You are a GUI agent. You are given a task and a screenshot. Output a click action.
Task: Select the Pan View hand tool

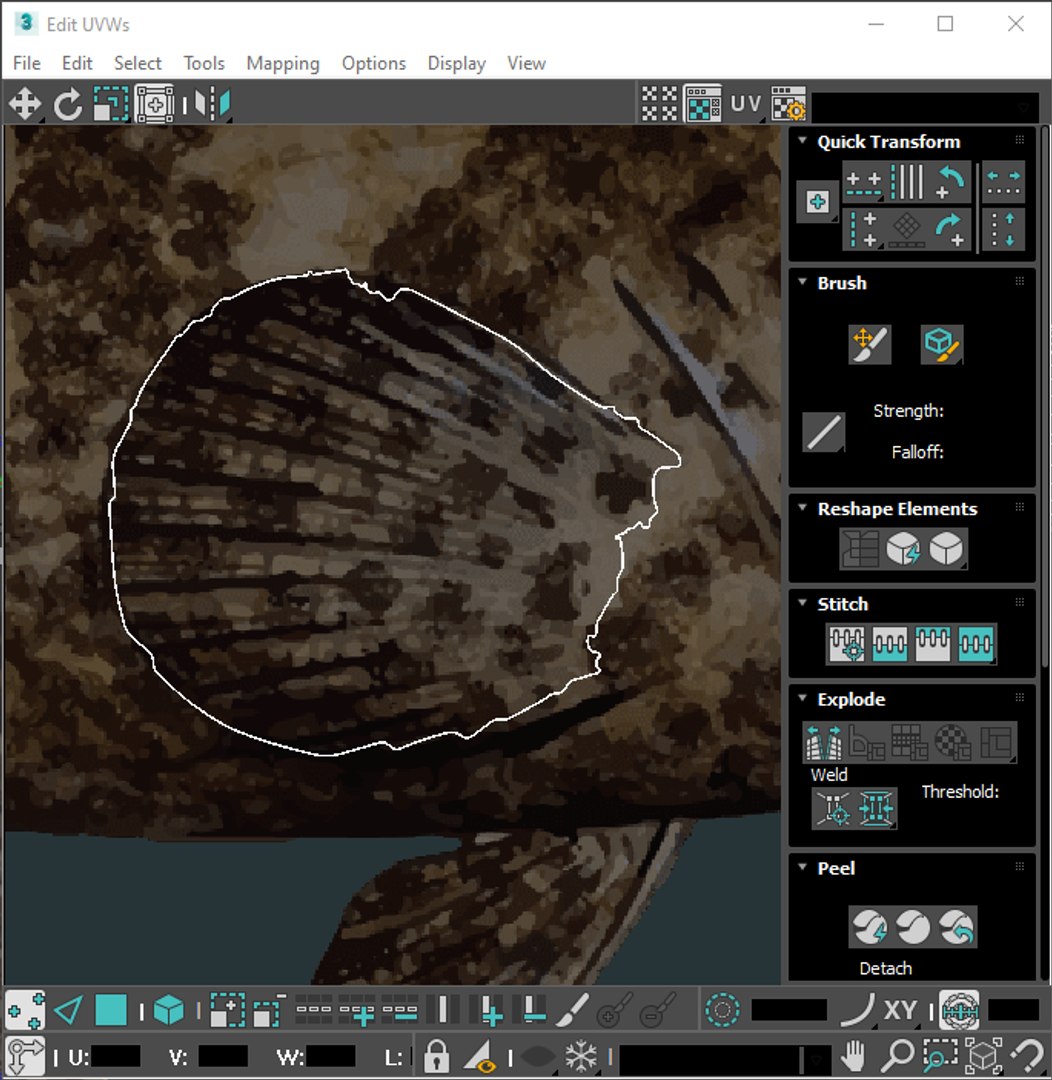[854, 1056]
